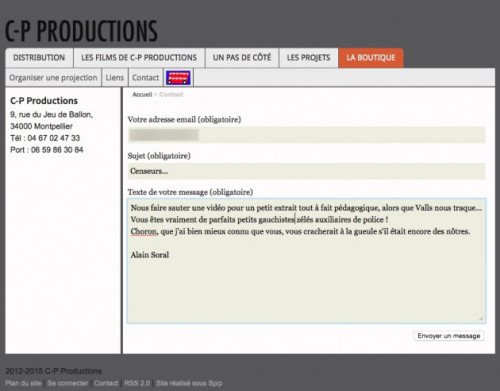
Task: Send with Envoyer un message button
Action: coord(449,336)
